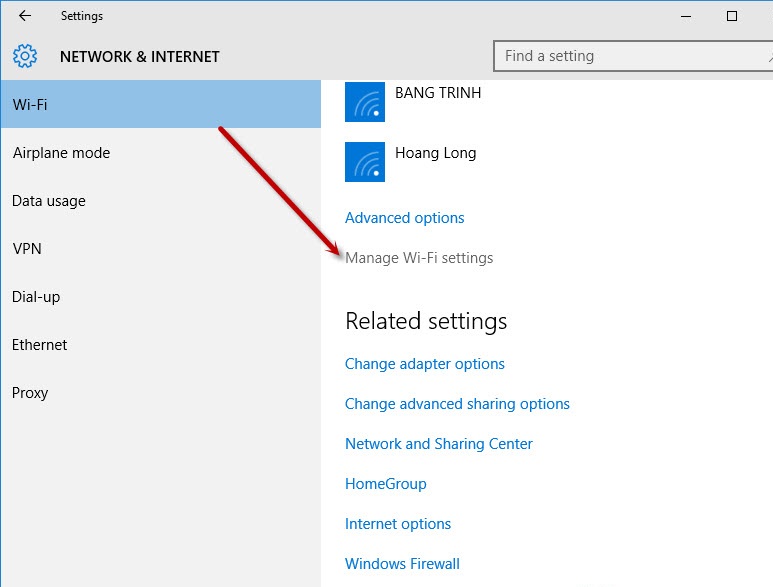Open the HomeGroup link
Screen dimensions: 773x587
point(386,483)
